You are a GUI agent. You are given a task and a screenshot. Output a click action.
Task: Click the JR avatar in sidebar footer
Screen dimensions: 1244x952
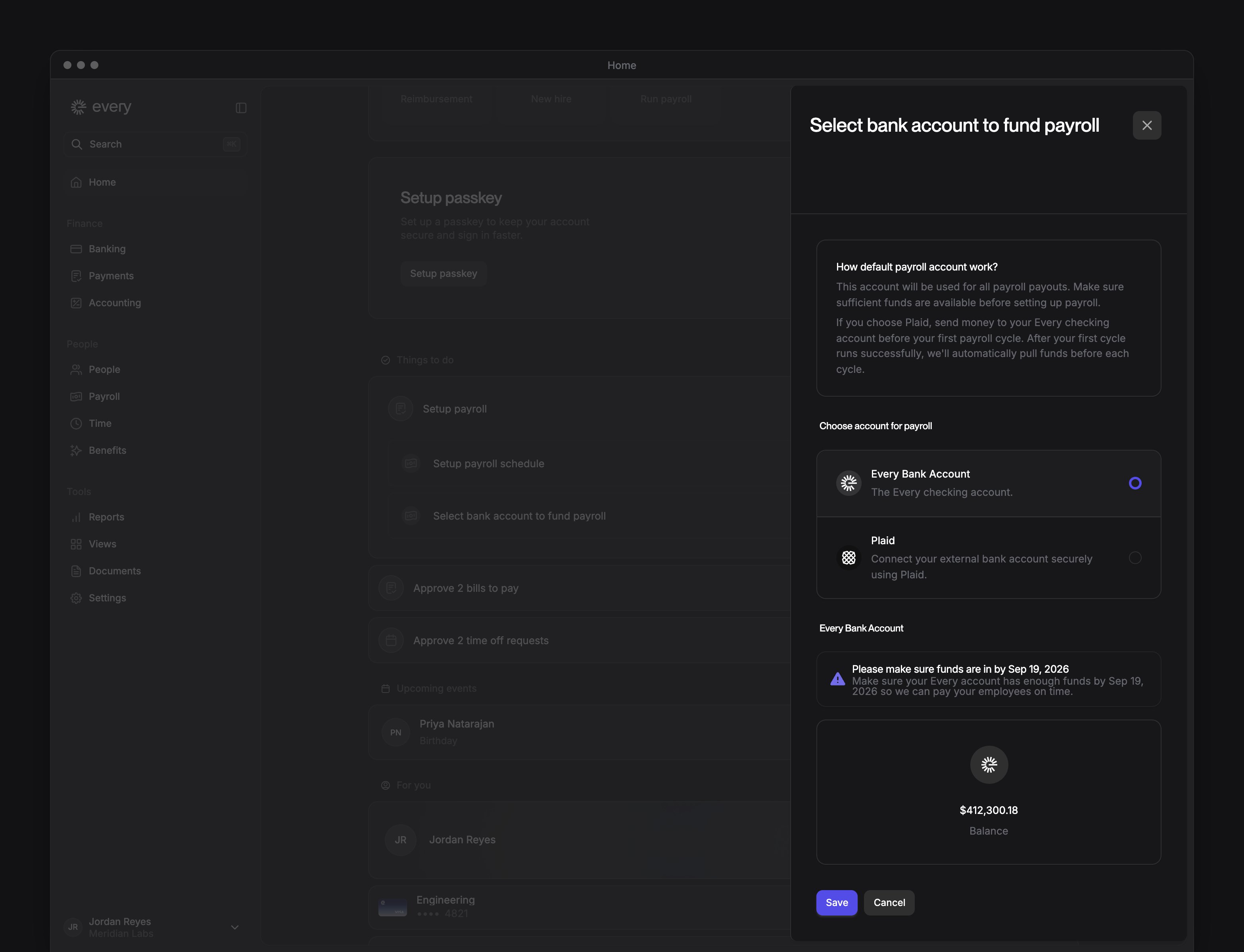point(73,927)
